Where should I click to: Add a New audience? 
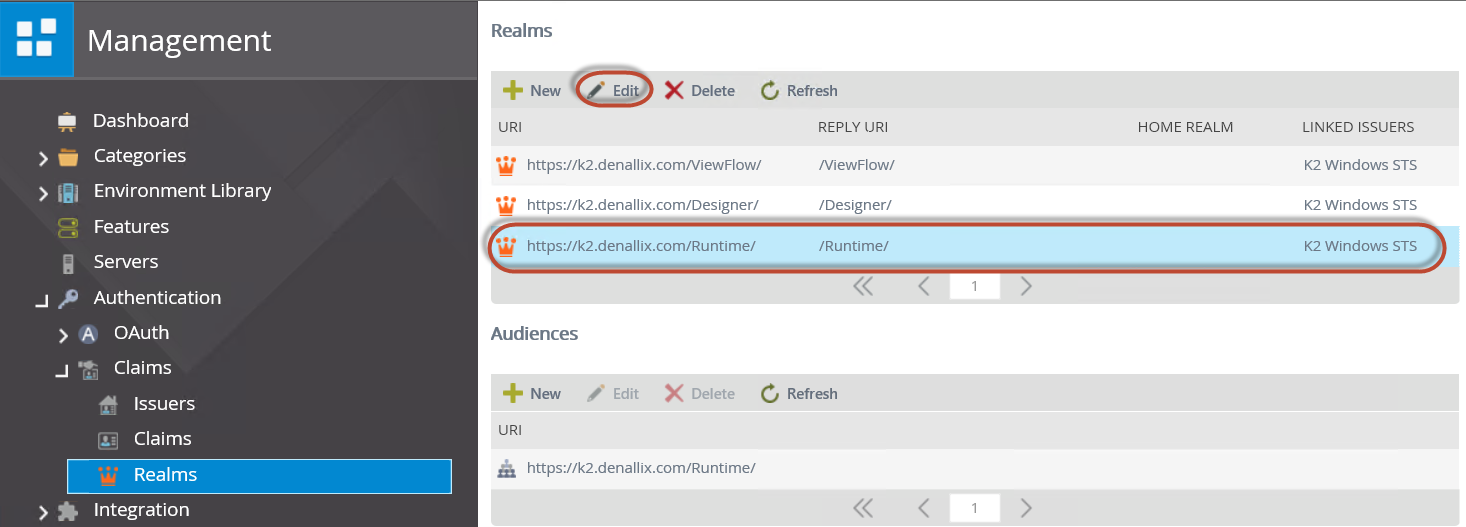(532, 394)
